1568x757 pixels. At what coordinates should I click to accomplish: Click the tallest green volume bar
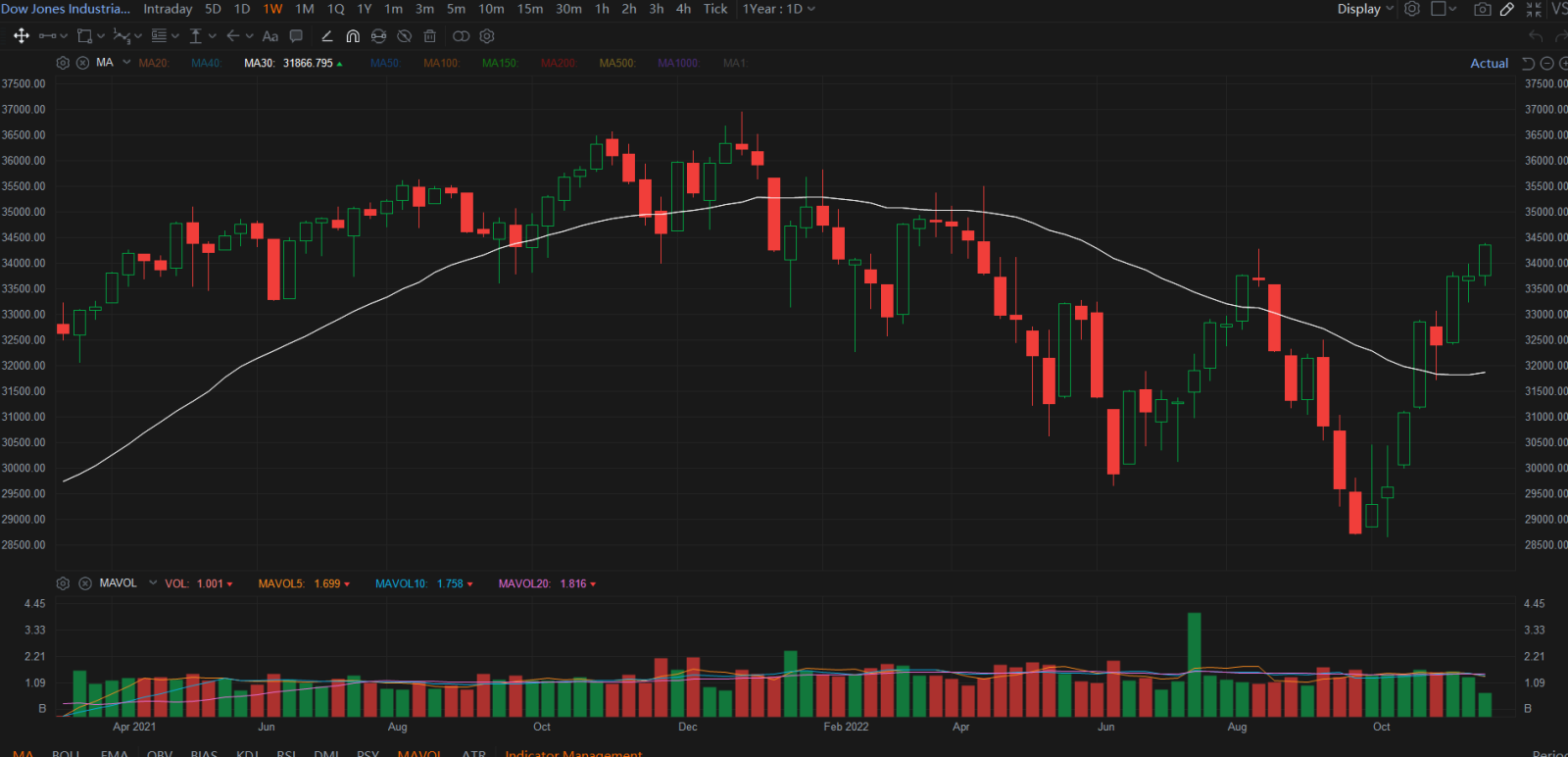1194,665
